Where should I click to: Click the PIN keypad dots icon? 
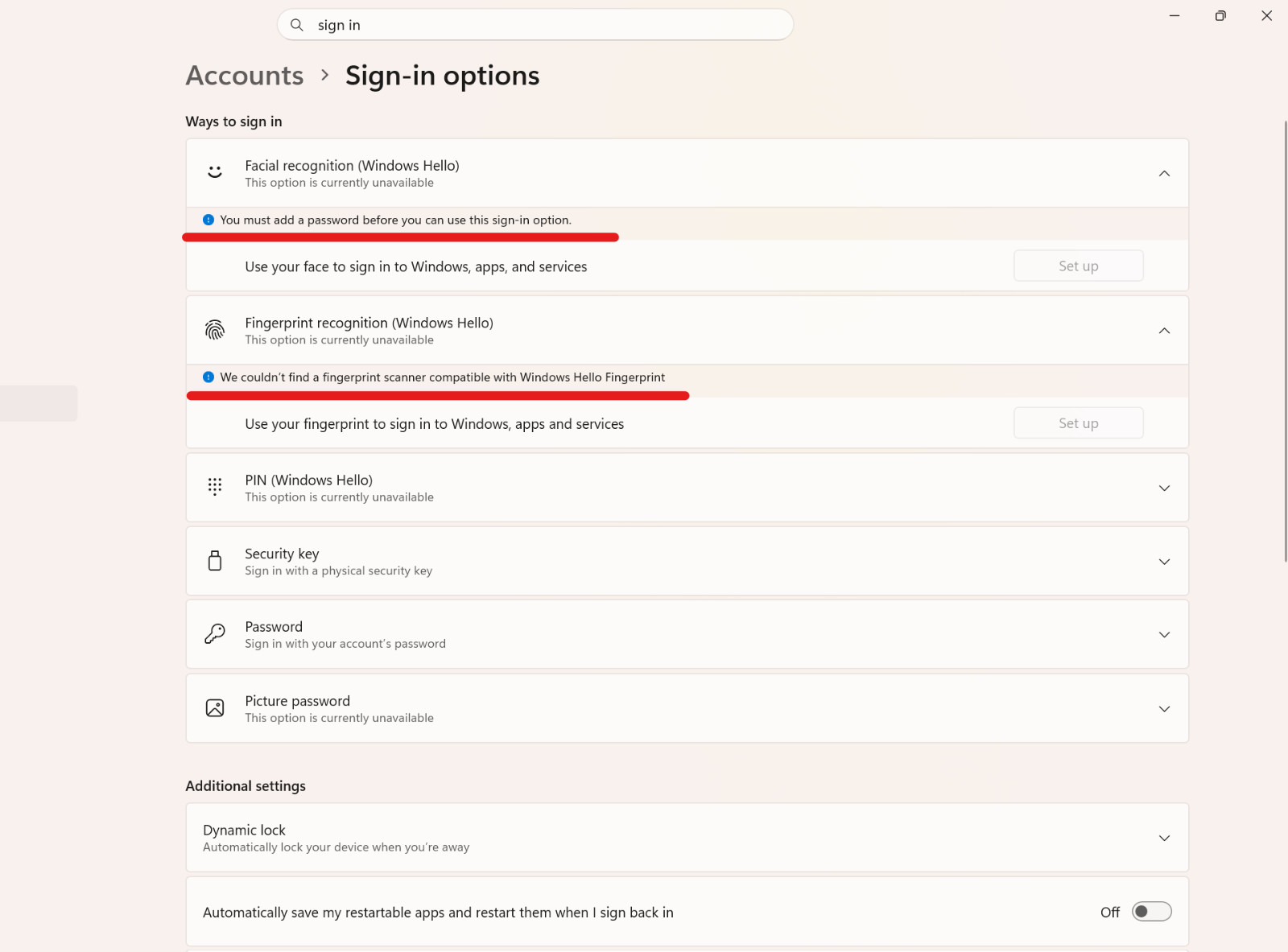pyautogui.click(x=215, y=487)
